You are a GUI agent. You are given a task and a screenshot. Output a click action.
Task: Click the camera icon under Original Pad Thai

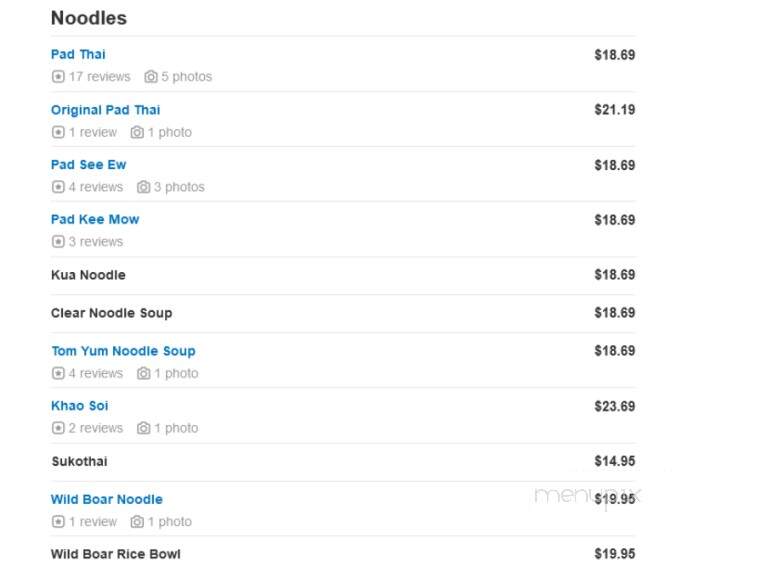click(137, 133)
